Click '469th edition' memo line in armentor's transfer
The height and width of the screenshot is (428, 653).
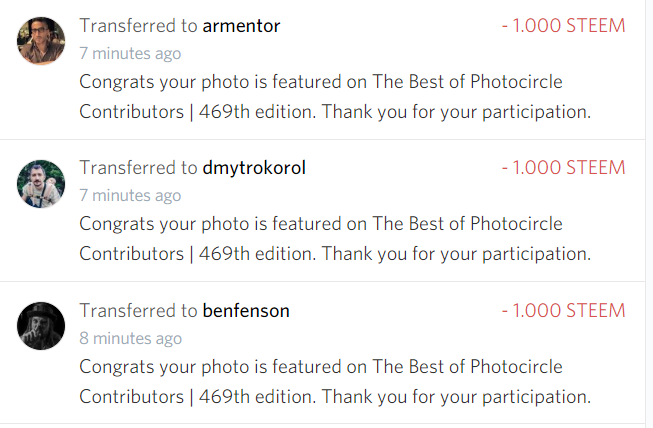coord(335,111)
